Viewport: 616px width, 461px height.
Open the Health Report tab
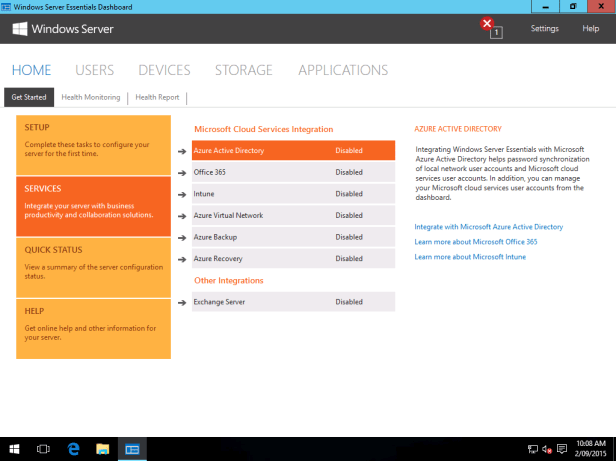pyautogui.click(x=157, y=98)
